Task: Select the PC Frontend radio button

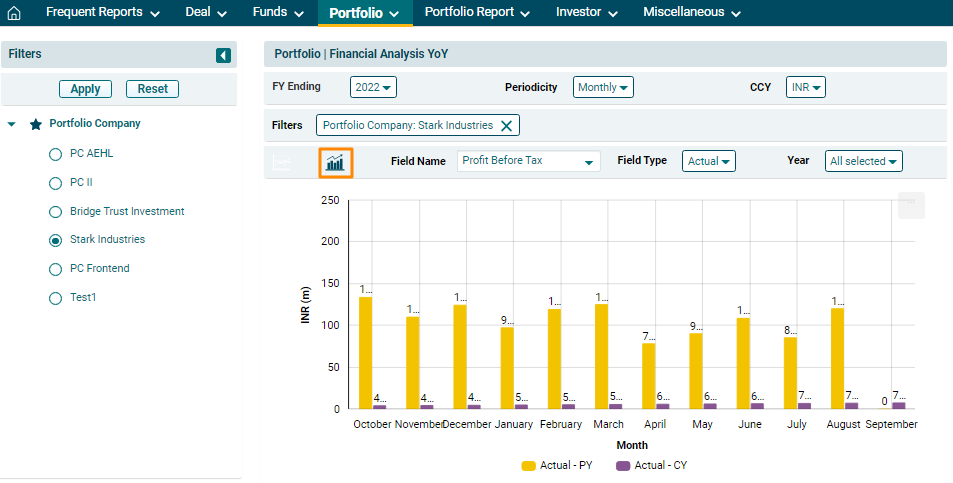Action: pyautogui.click(x=56, y=269)
